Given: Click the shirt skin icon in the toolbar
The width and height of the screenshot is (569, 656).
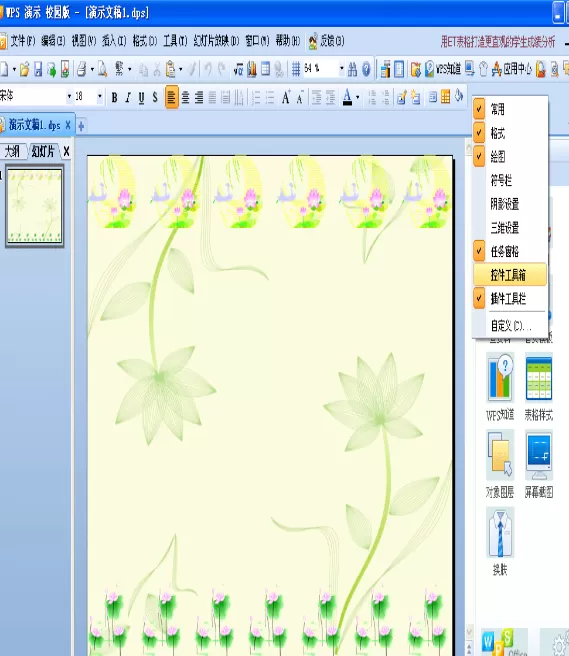Looking at the screenshot, I should click(483, 69).
